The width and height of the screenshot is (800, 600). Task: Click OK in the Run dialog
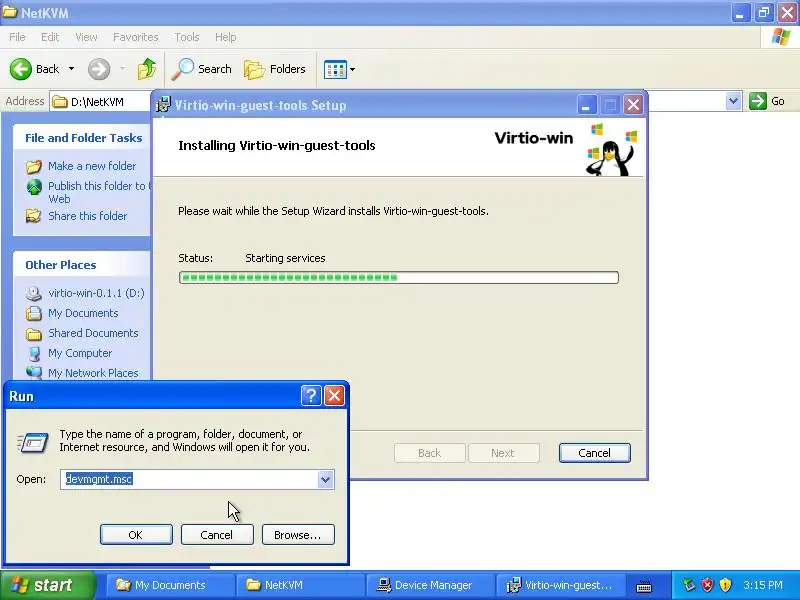136,535
